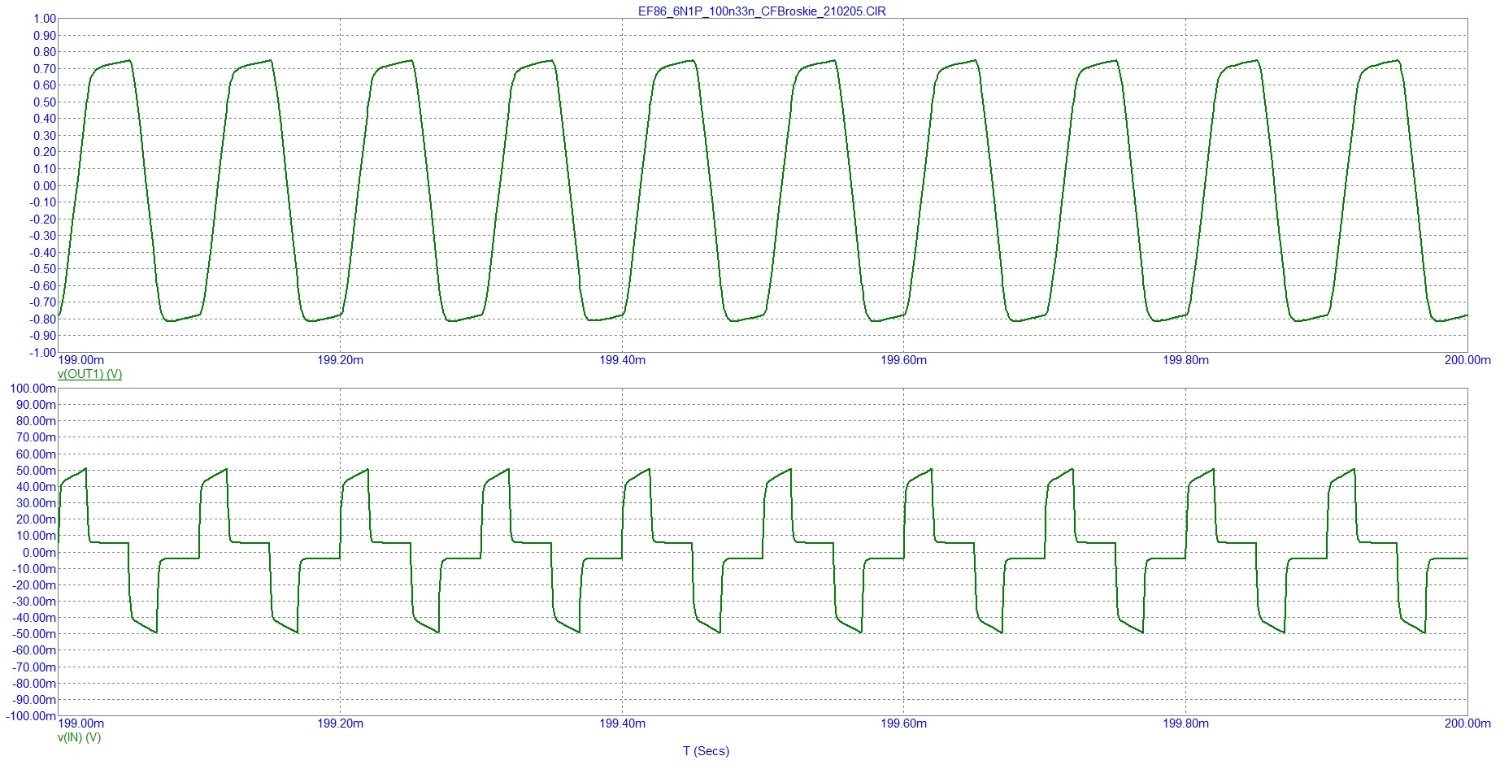
Task: Select the v(IN) (V) trace label
Action: tap(80, 737)
